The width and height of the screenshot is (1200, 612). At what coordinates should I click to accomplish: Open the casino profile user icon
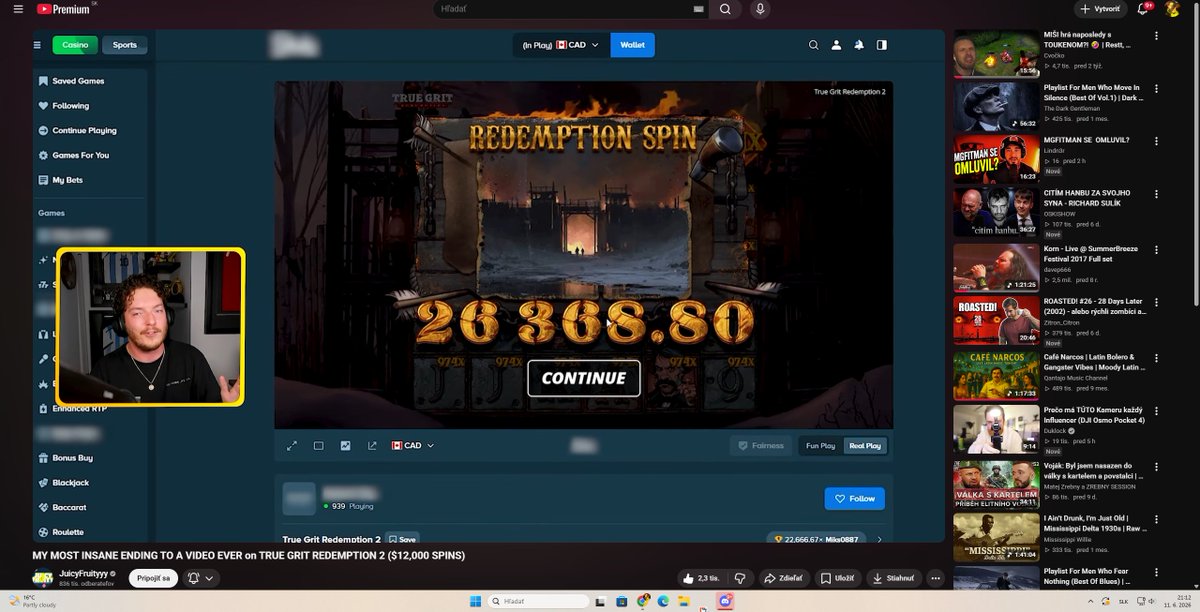pyautogui.click(x=836, y=45)
